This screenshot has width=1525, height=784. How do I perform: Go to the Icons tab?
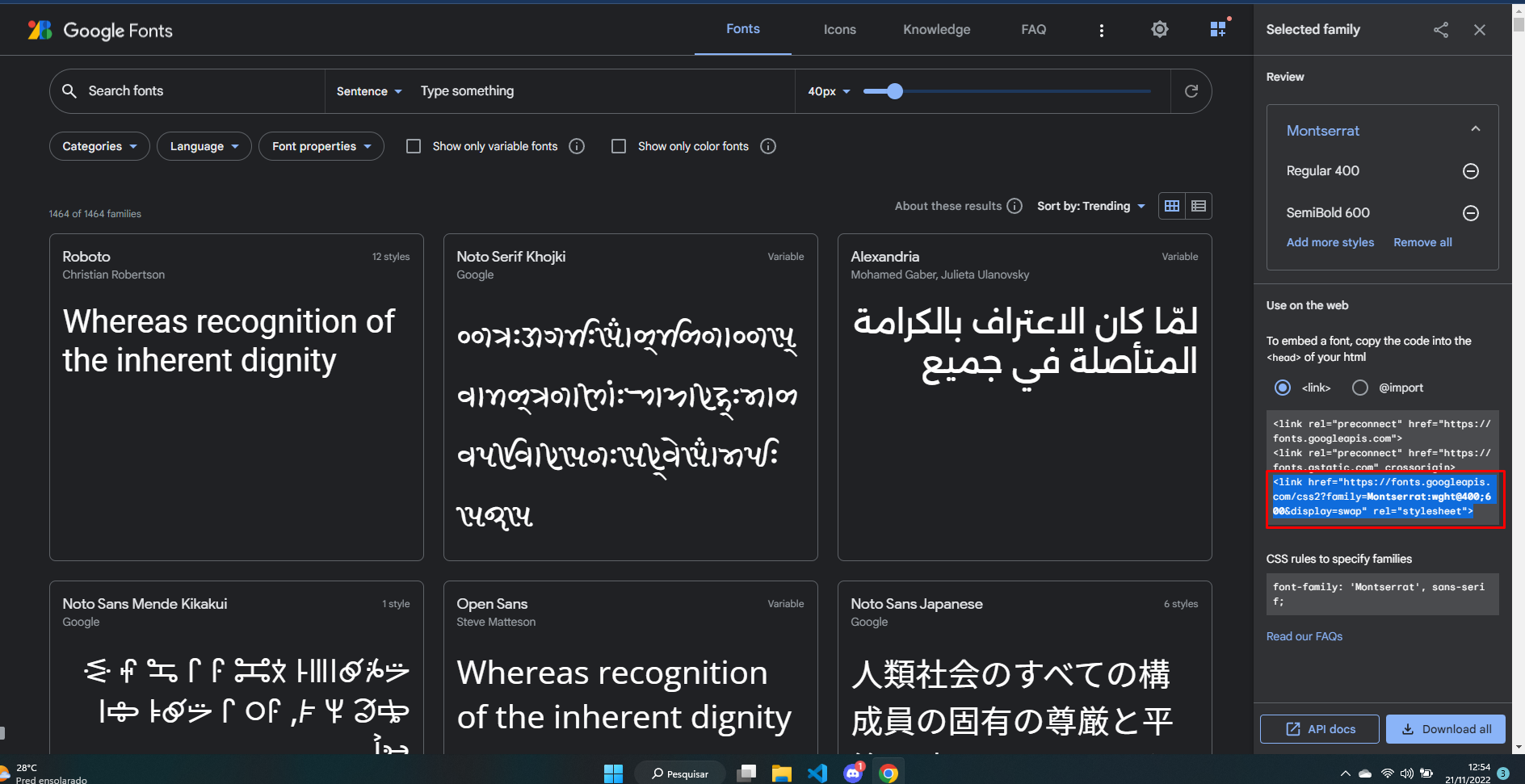840,30
